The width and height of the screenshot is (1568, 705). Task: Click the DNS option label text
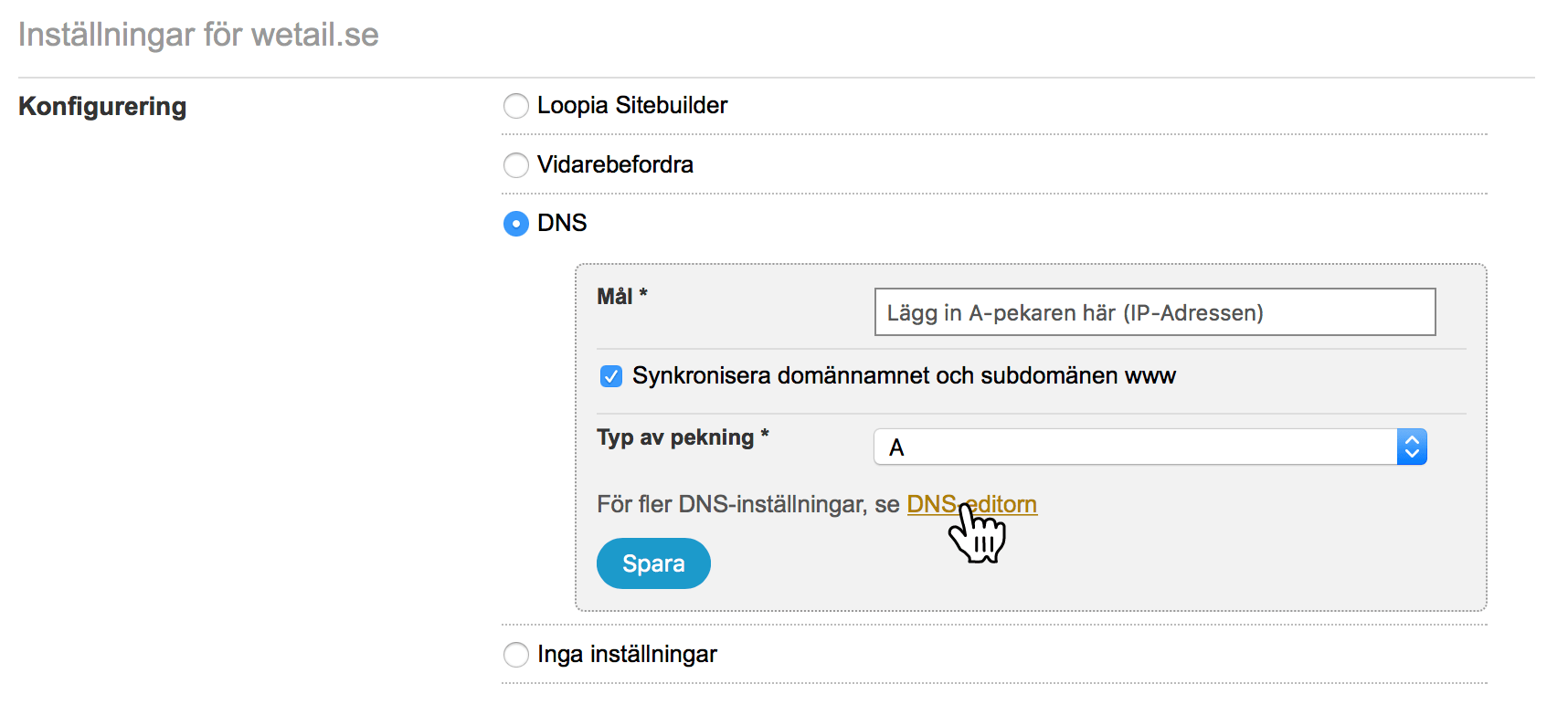(x=562, y=224)
